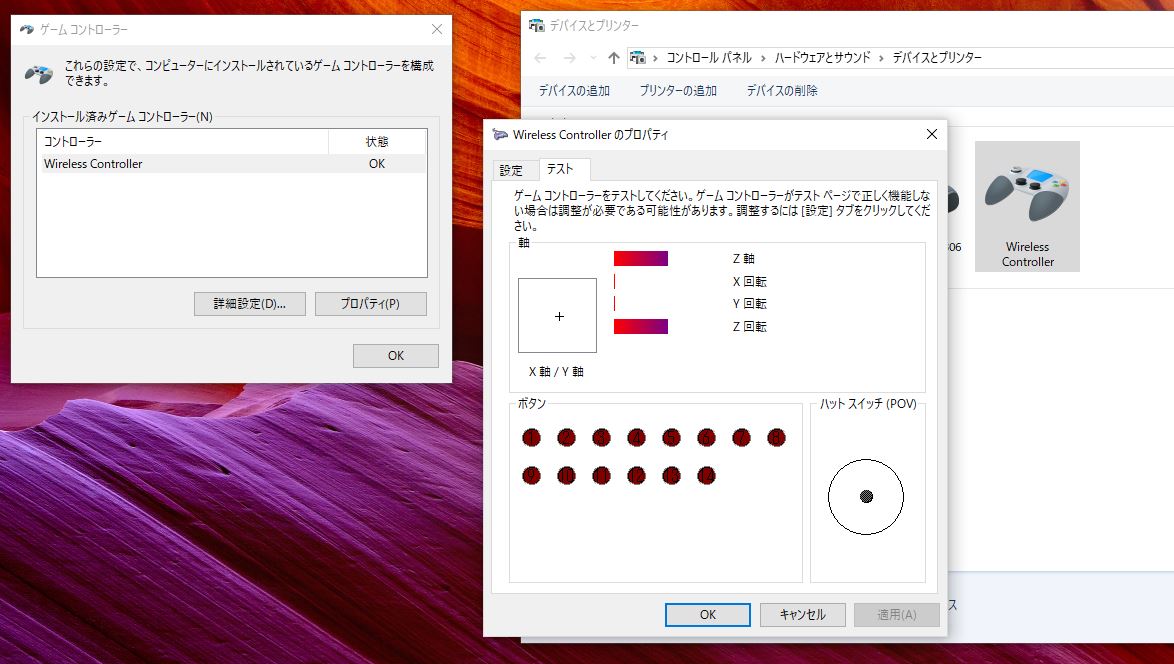Viewport: 1174px width, 664px height.
Task: Click the Z 軸 axis bar
Action: (641, 258)
